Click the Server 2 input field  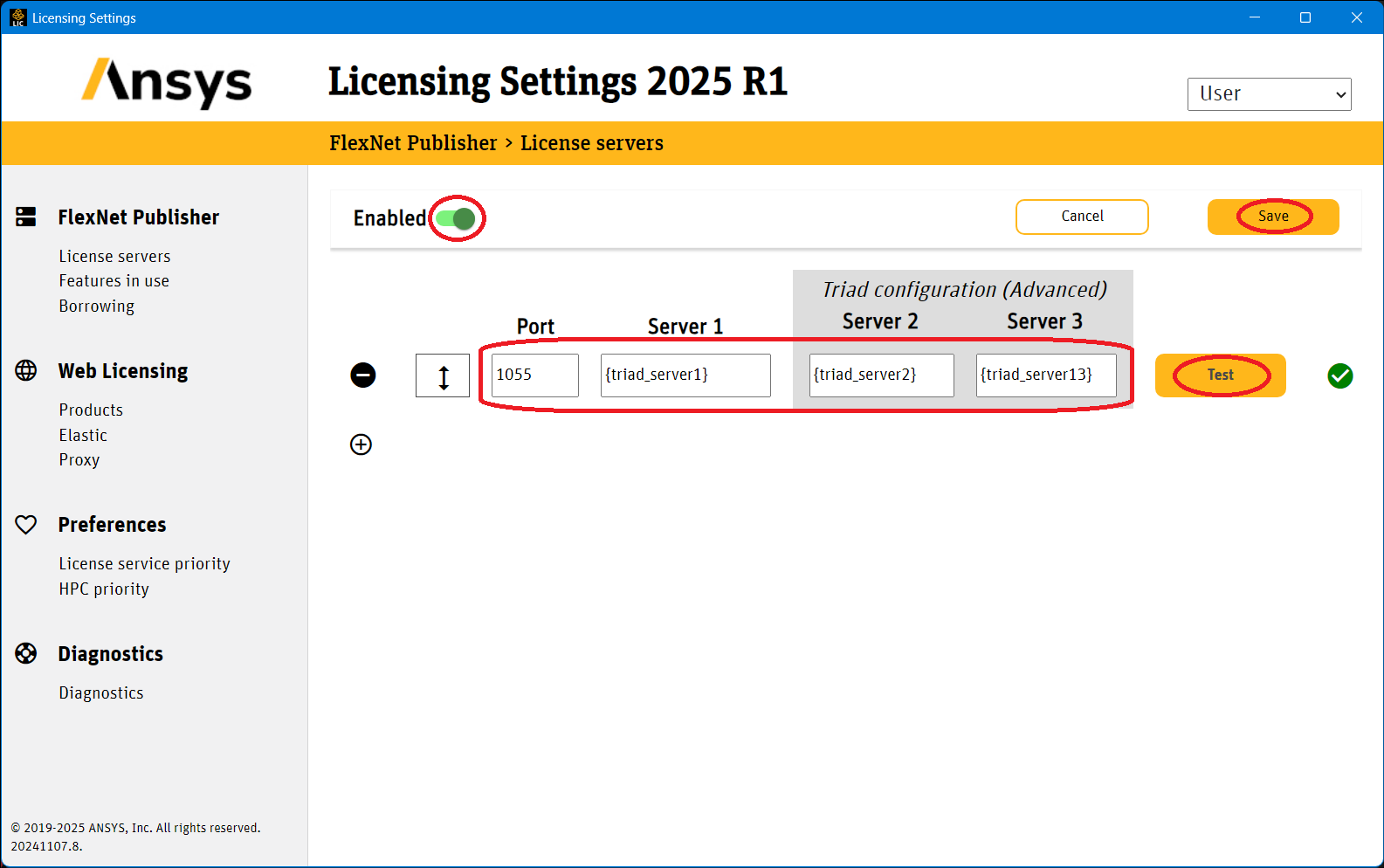881,375
